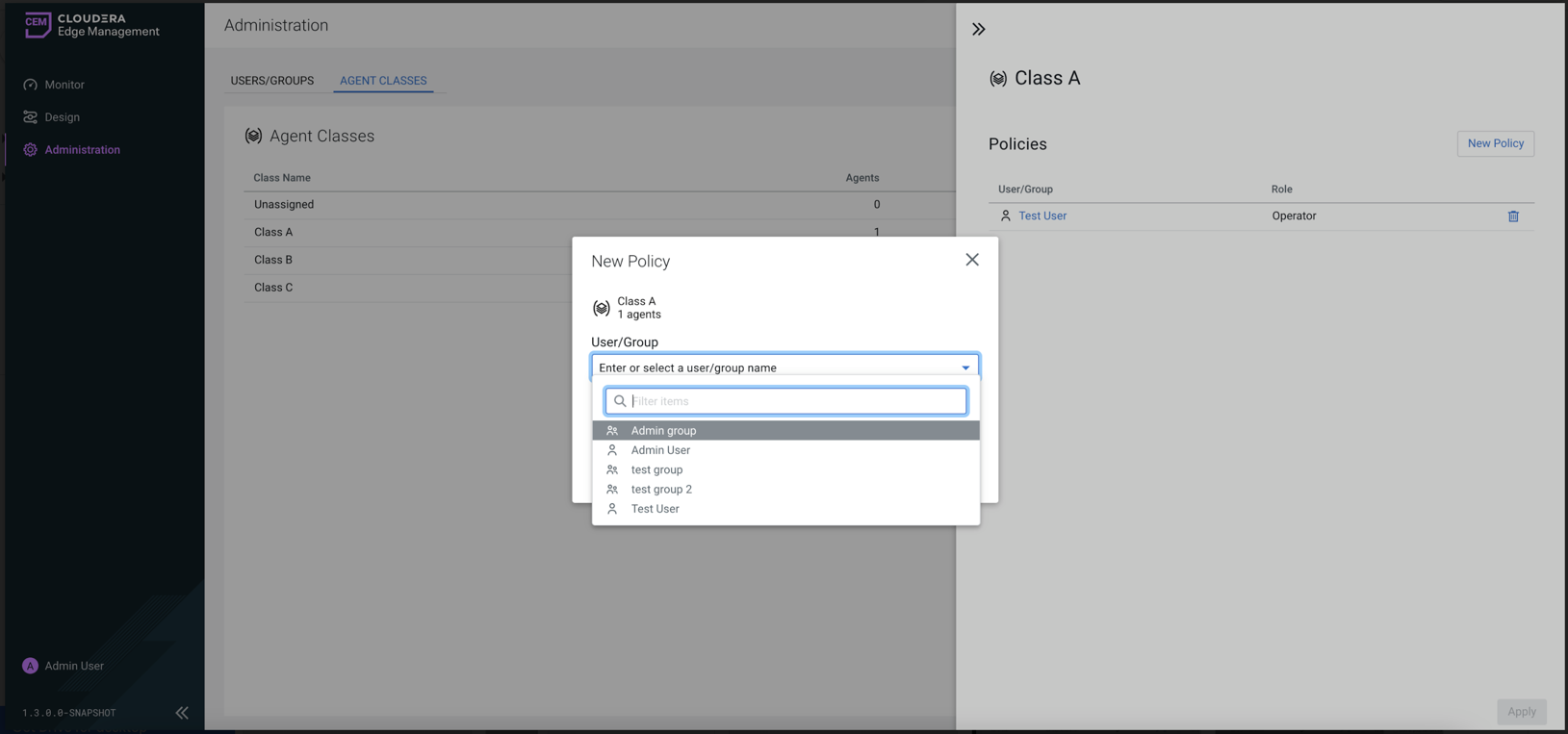Click the Cloudera Edge Management logo
Viewport: 1568px width, 734px height.
(x=90, y=25)
